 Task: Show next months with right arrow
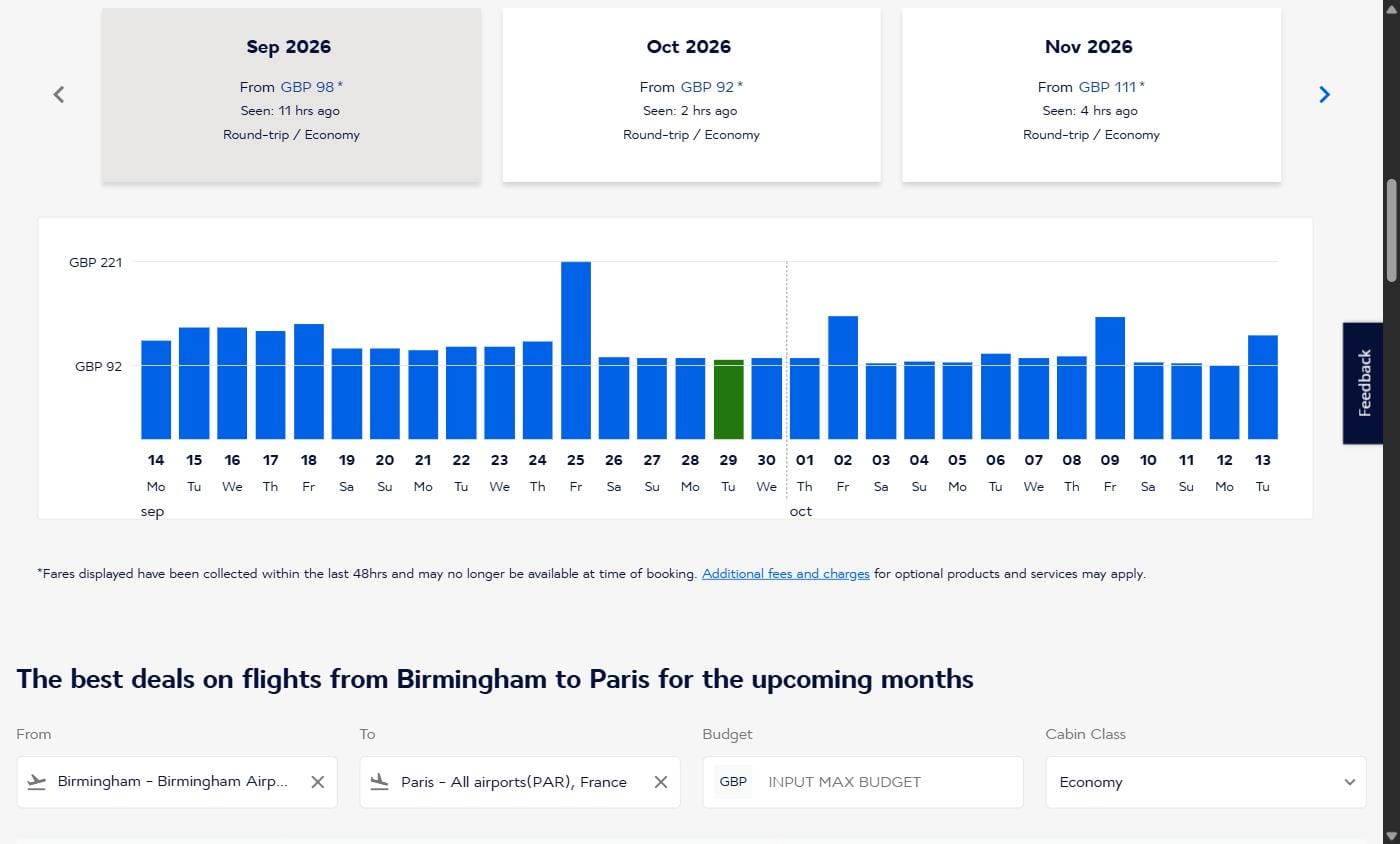click(1325, 94)
